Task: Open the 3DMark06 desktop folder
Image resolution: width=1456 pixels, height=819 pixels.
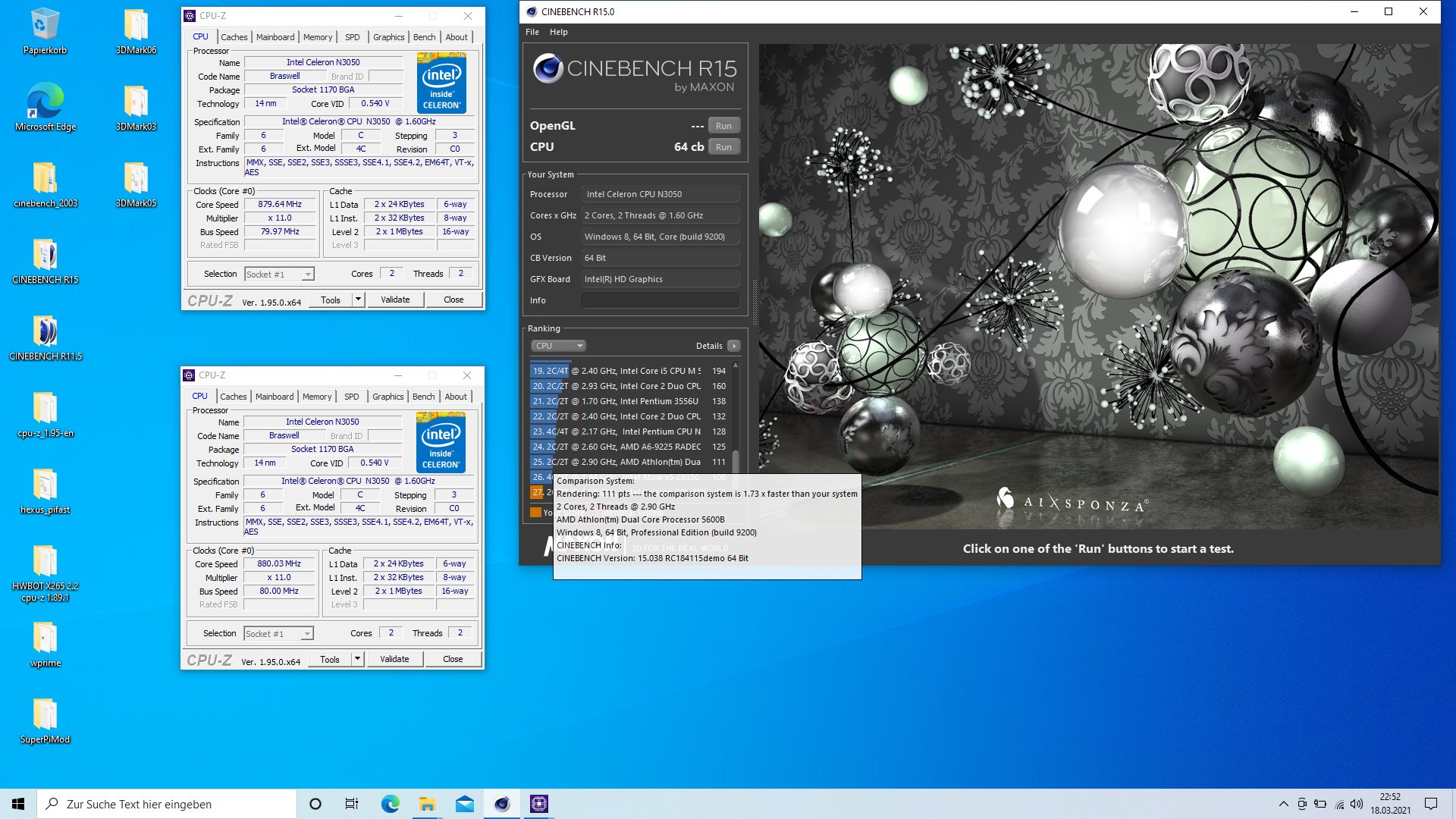Action: coord(136,31)
